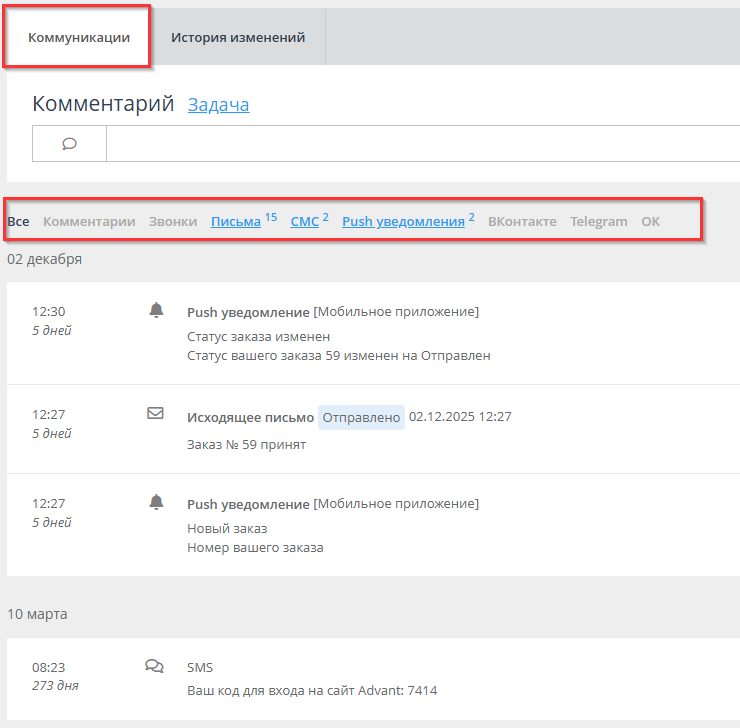Filter the feed by 'Комментарии'
740x728 pixels.
[x=89, y=221]
